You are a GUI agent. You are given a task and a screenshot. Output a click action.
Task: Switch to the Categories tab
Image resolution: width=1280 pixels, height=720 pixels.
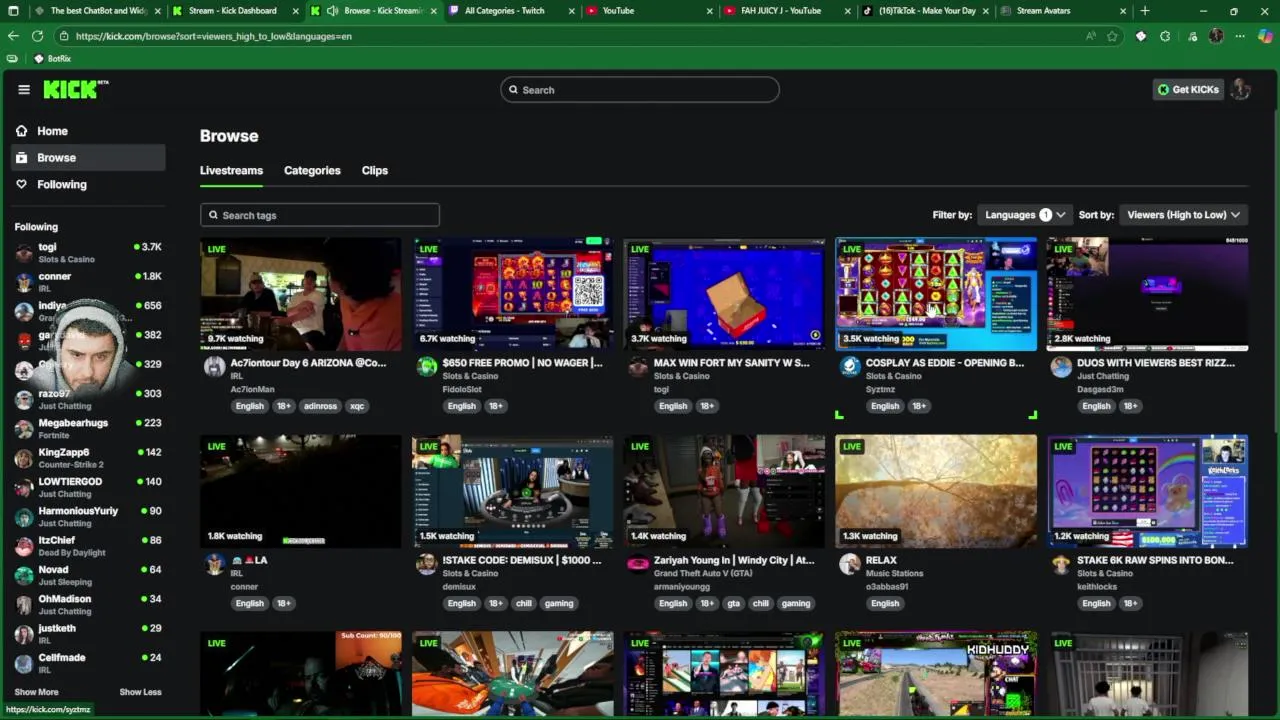coord(312,170)
